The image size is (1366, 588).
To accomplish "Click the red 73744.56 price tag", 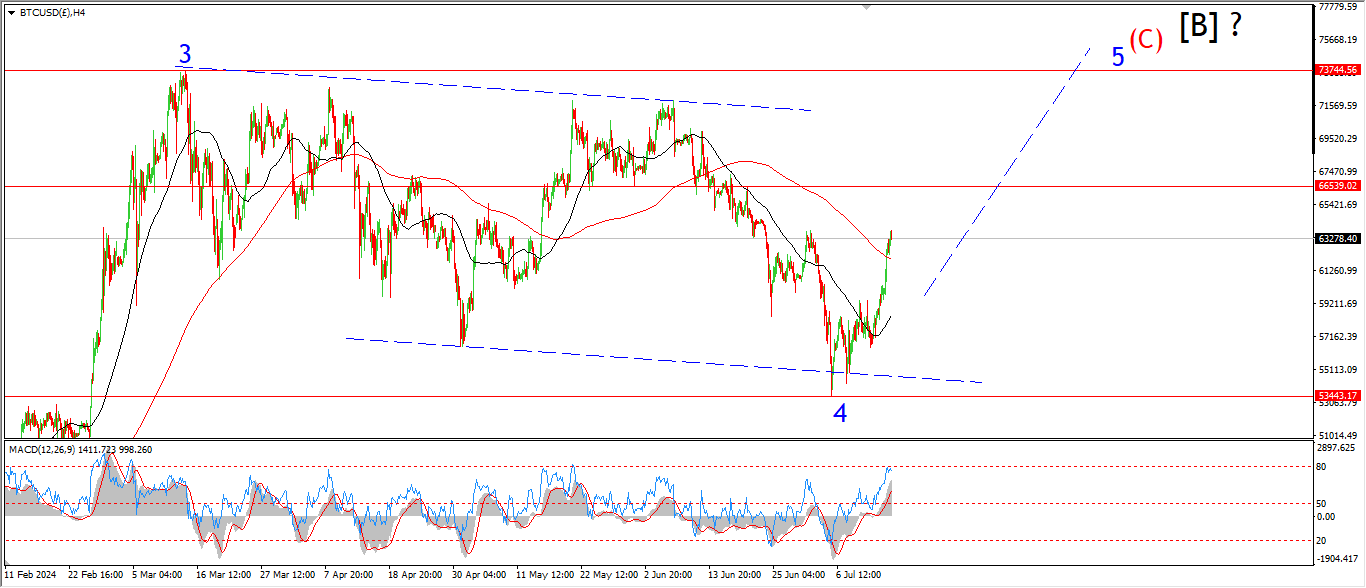I will coord(1337,70).
